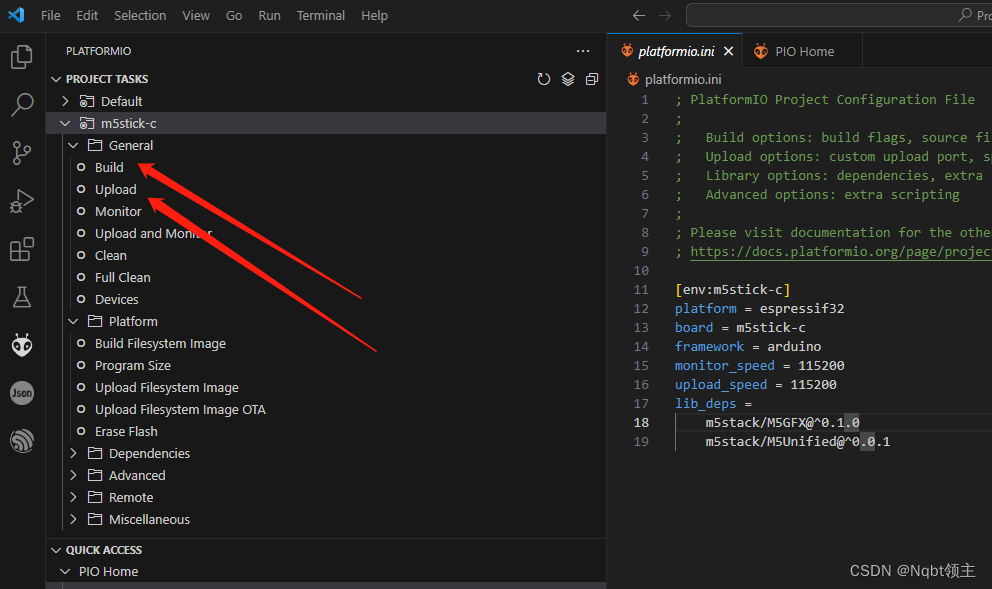This screenshot has width=992, height=589.
Task: Toggle grouping layers icon in Project Tasks
Action: [x=567, y=79]
